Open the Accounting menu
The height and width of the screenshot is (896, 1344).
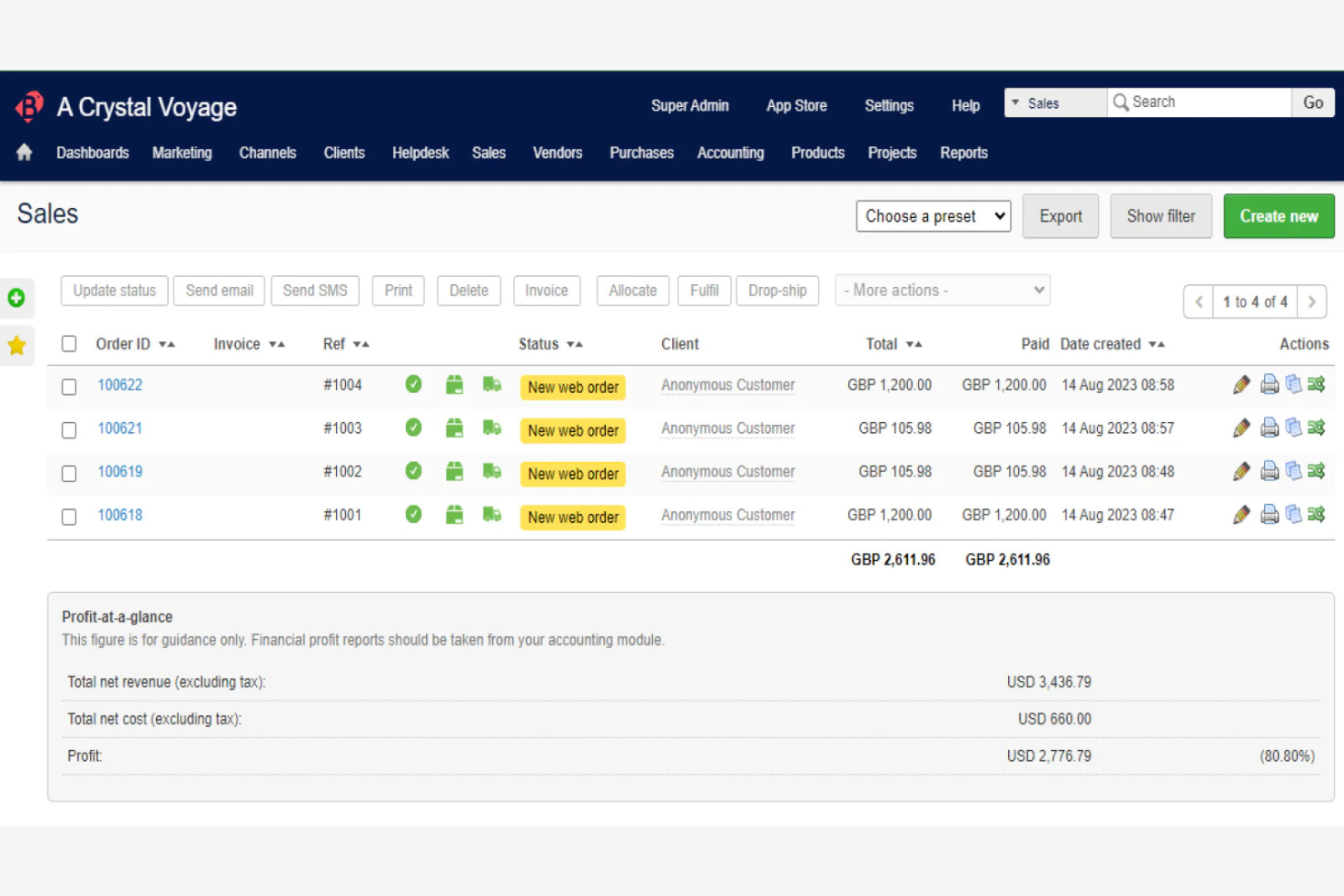730,153
